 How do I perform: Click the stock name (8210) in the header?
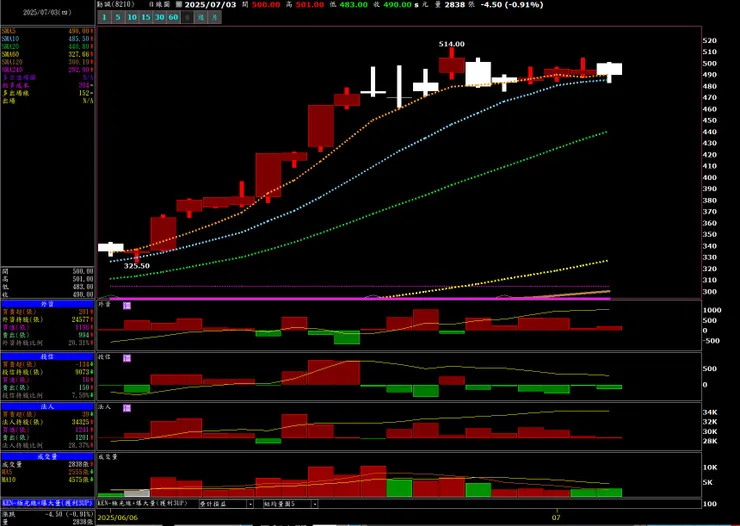click(x=116, y=4)
